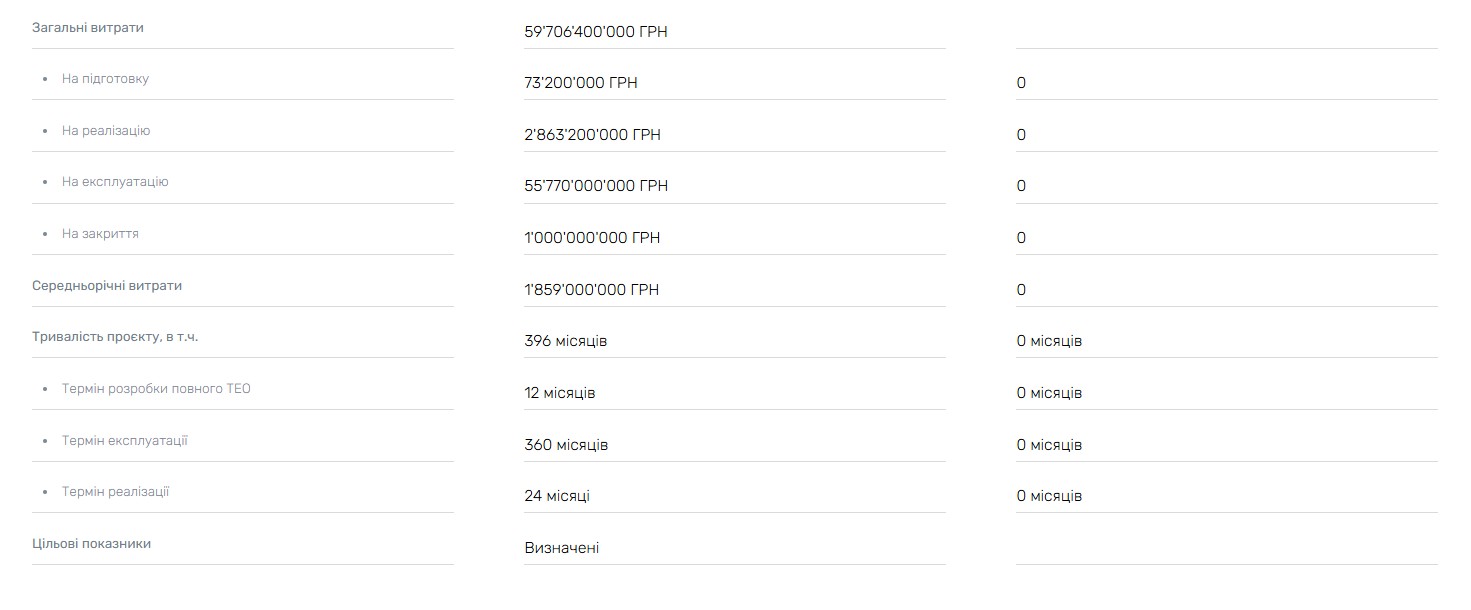Select the "На підготовку" list item
This screenshot has width=1471, height=610.
[105, 79]
